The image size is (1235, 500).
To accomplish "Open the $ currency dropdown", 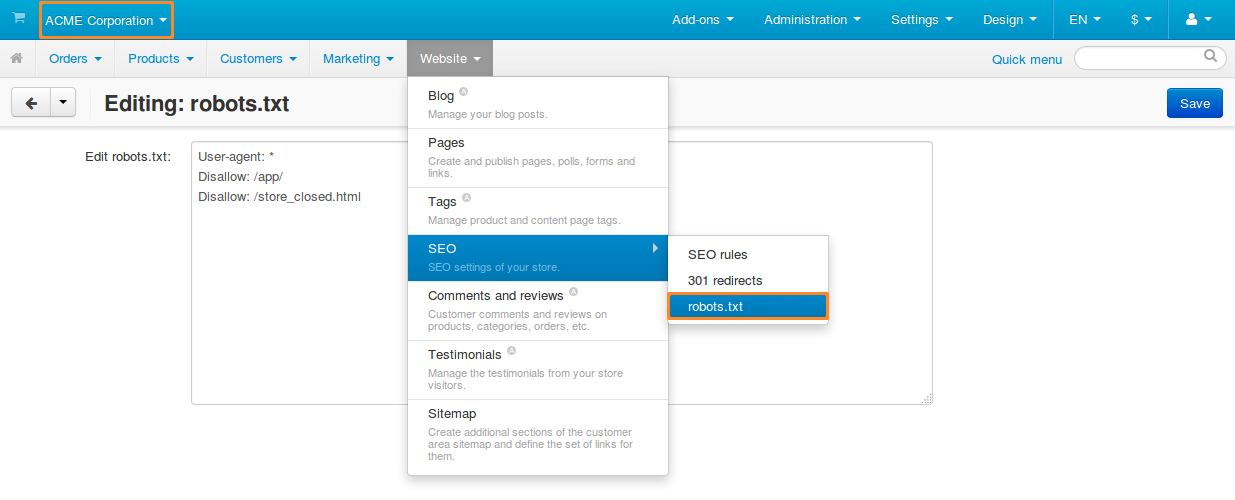I will [x=1141, y=20].
